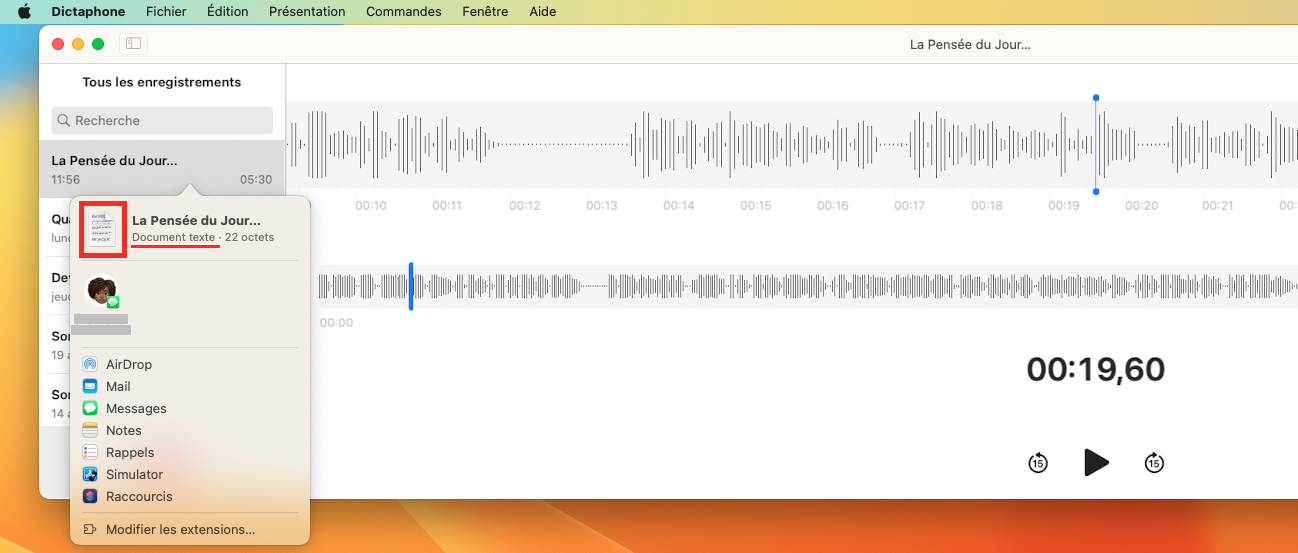Viewport: 1298px width, 553px height.
Task: Open the Apple menu
Action: [x=25, y=12]
